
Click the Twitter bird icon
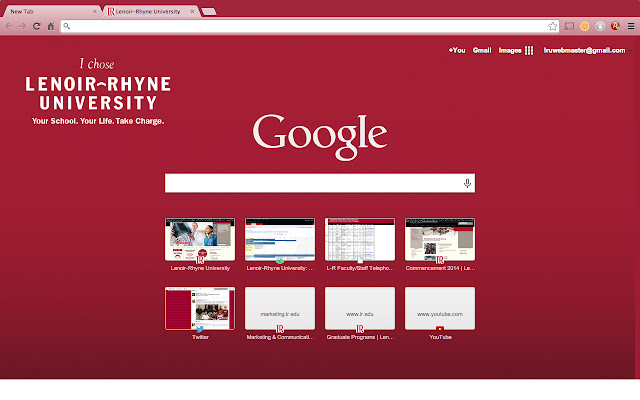tap(200, 329)
